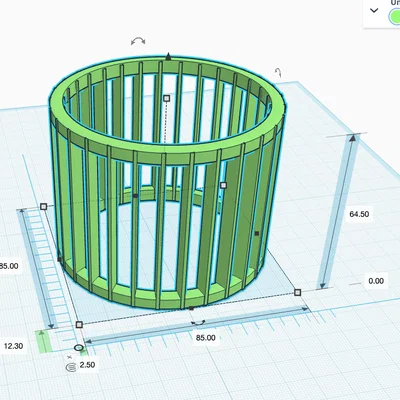Edit the 0.00 elevation value

(376, 281)
